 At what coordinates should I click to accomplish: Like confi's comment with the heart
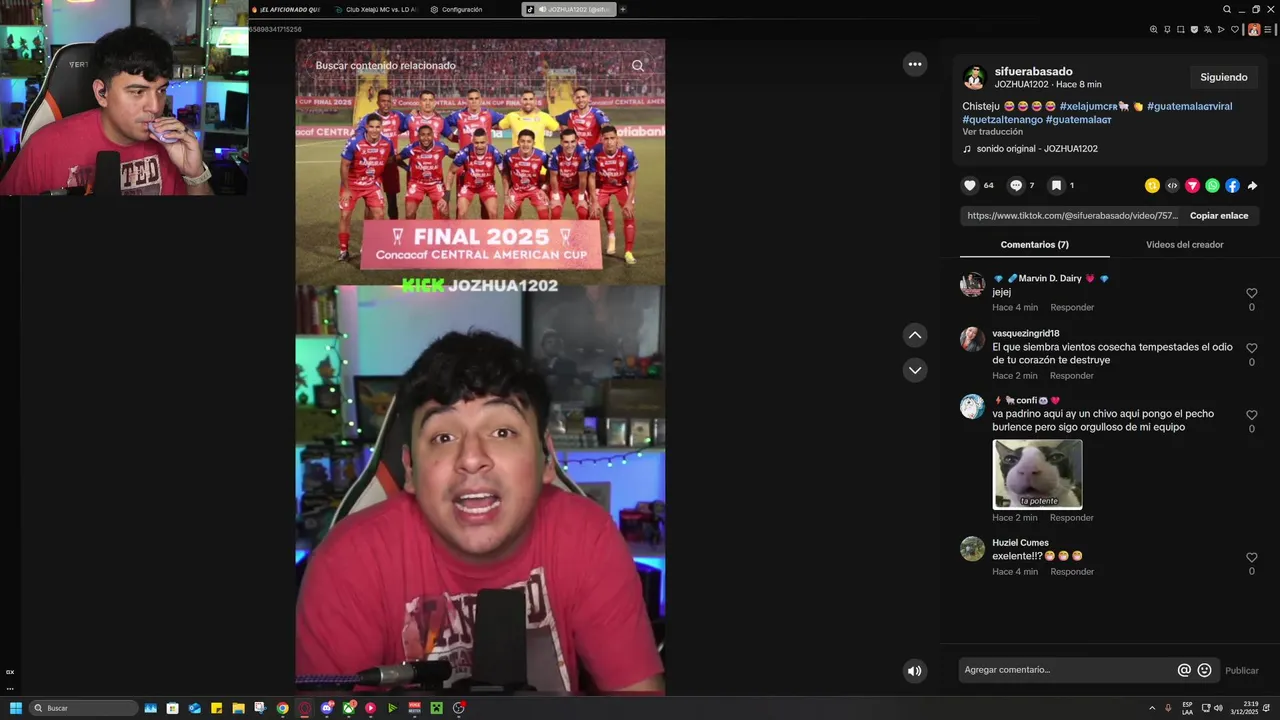(1251, 415)
